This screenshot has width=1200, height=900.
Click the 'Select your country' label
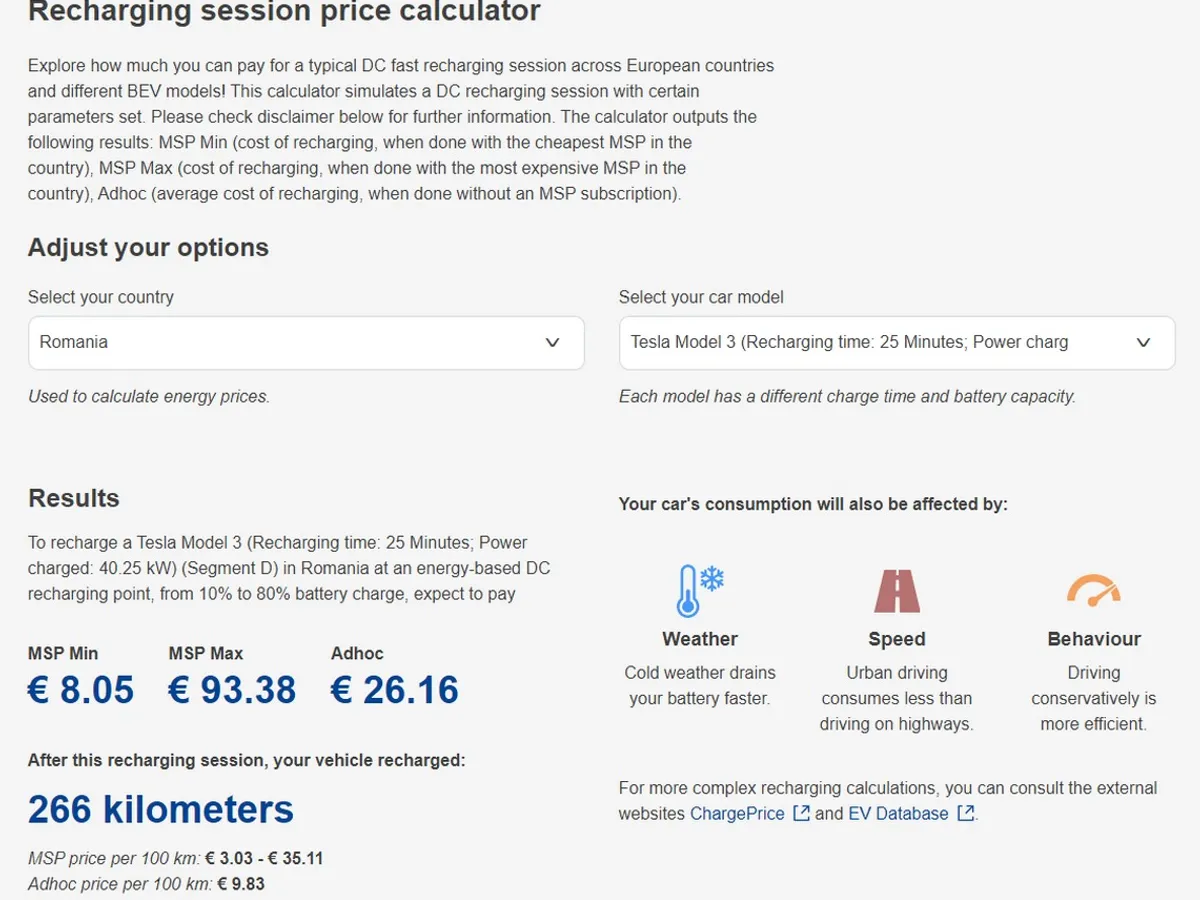[101, 297]
